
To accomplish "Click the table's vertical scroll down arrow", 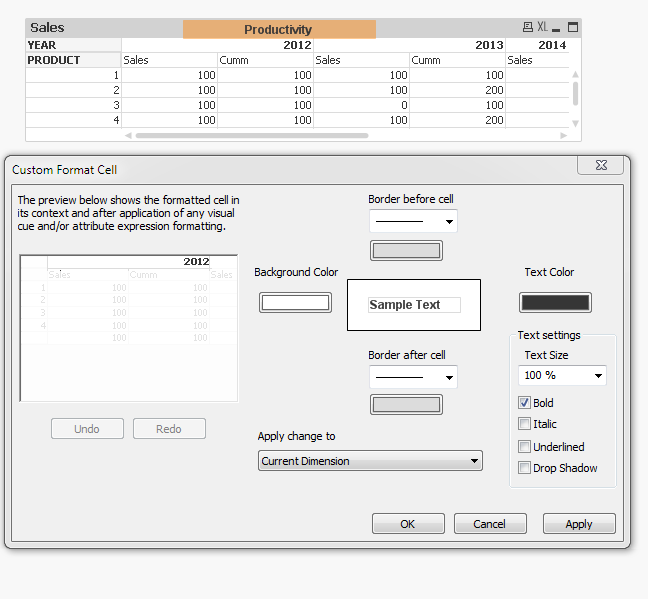I will click(575, 123).
